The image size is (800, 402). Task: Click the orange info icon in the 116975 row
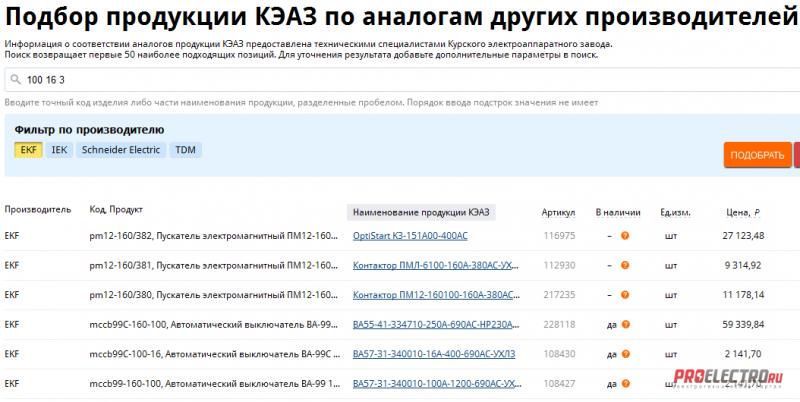(x=625, y=236)
